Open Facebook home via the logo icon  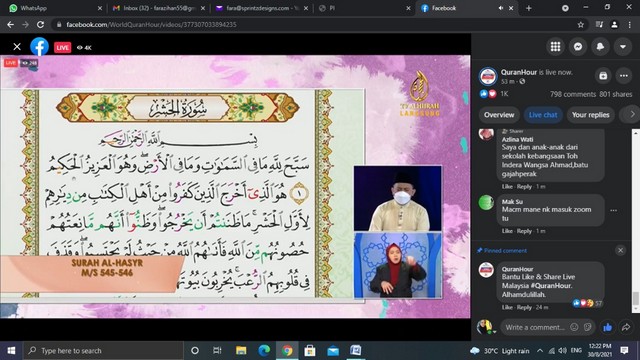click(40, 47)
